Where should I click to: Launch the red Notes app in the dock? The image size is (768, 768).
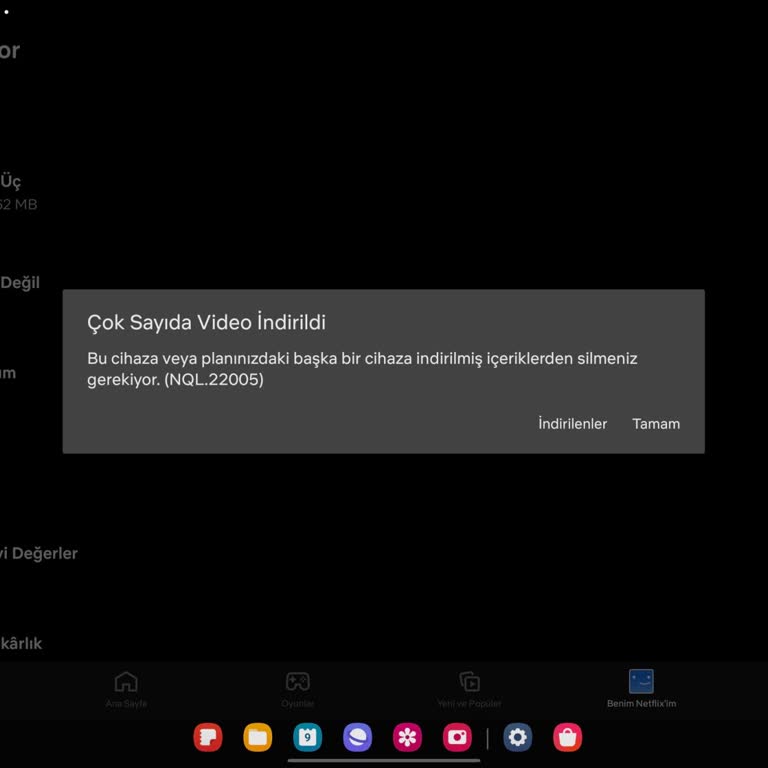pos(208,737)
